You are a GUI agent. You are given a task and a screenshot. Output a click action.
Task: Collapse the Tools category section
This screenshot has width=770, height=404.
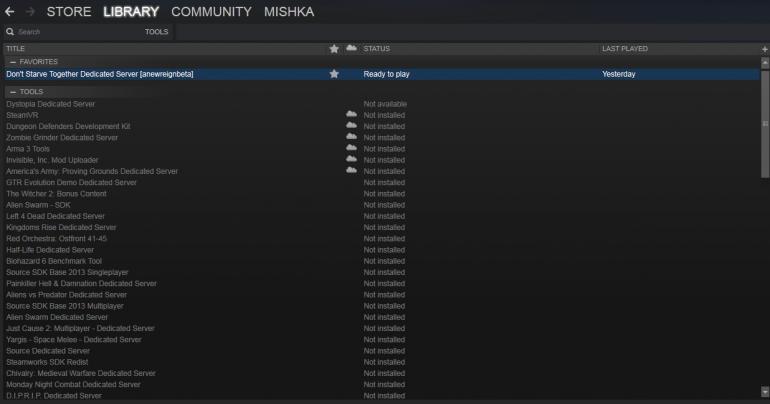(13, 92)
